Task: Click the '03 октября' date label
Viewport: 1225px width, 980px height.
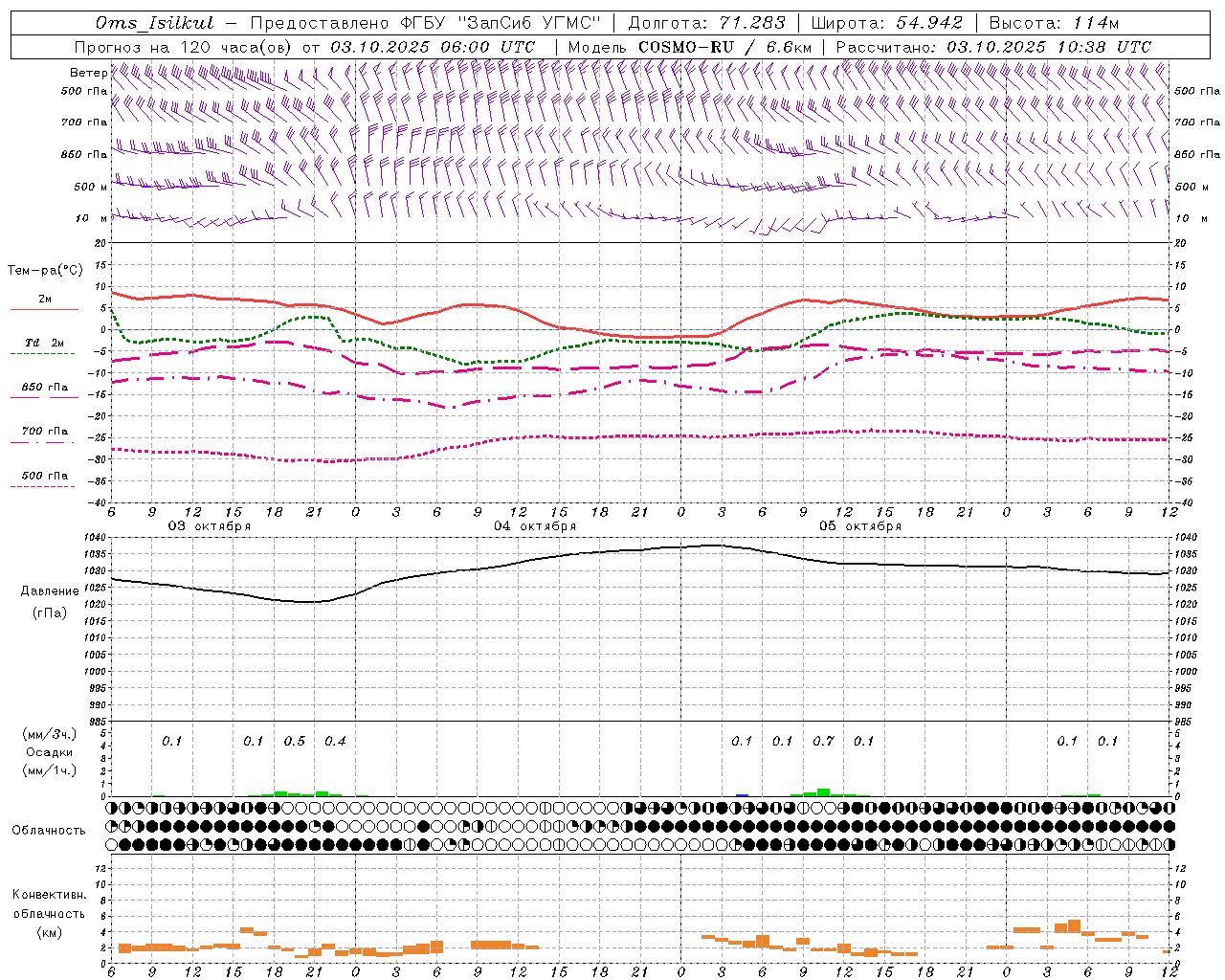Action: 209,526
